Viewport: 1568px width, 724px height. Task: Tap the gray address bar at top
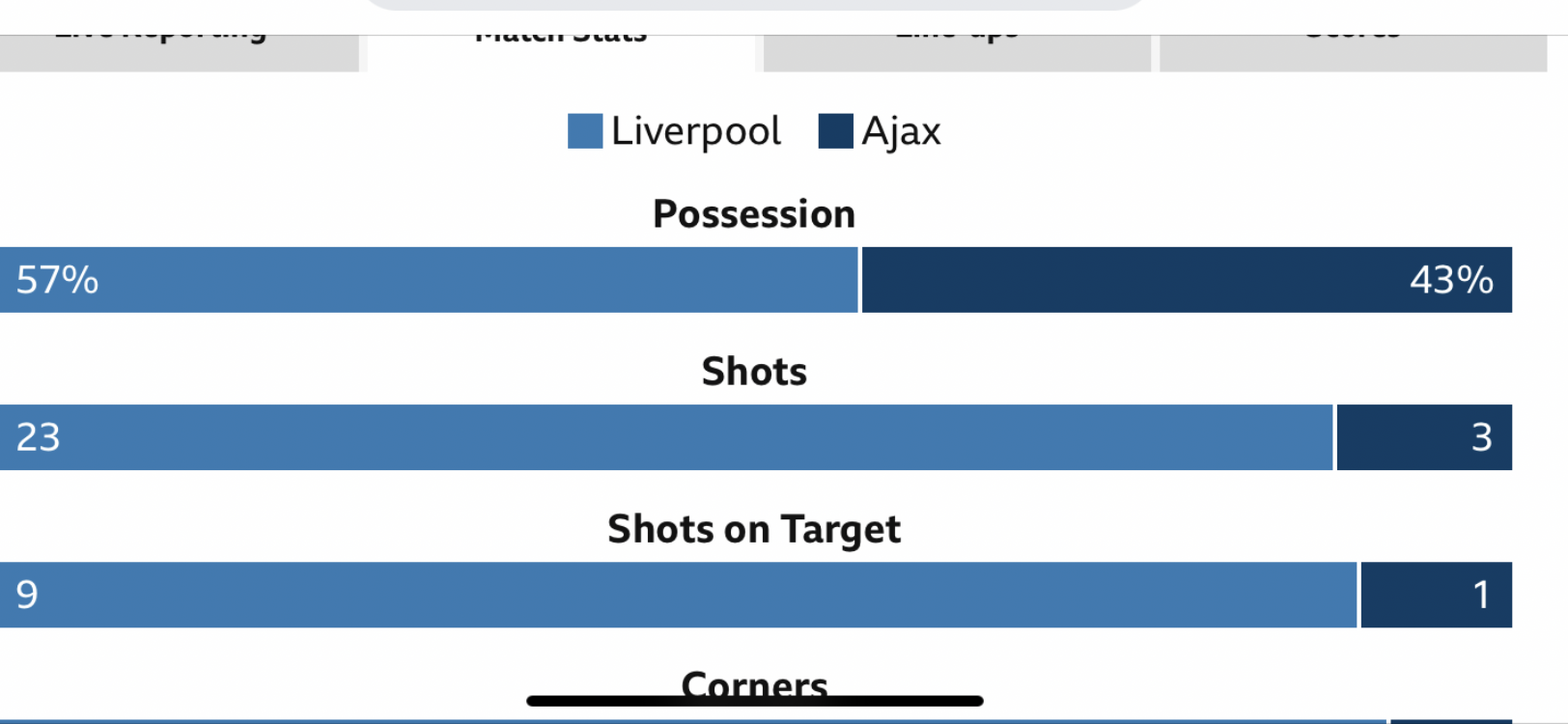pyautogui.click(x=755, y=5)
